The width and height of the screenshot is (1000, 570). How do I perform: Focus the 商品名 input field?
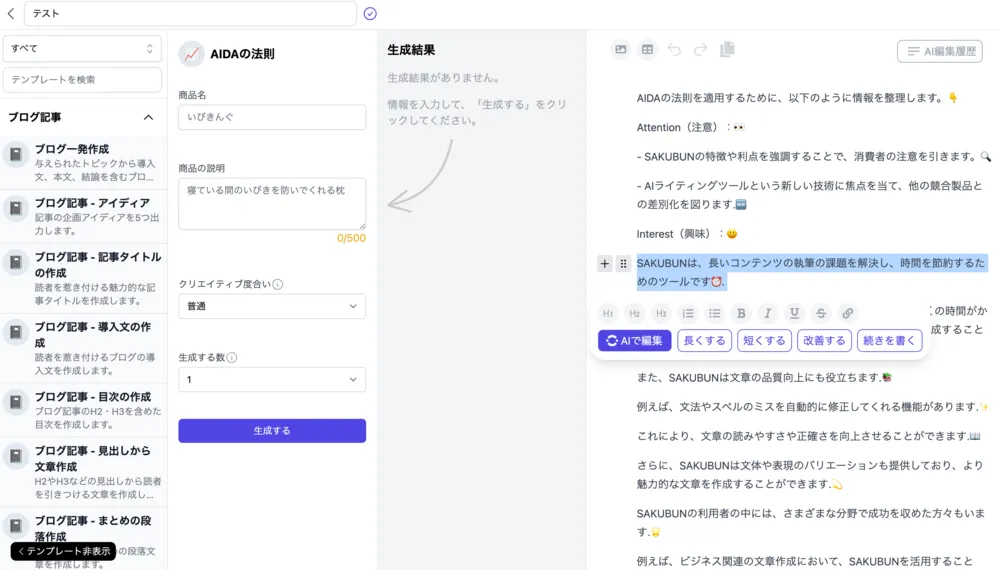tap(272, 117)
